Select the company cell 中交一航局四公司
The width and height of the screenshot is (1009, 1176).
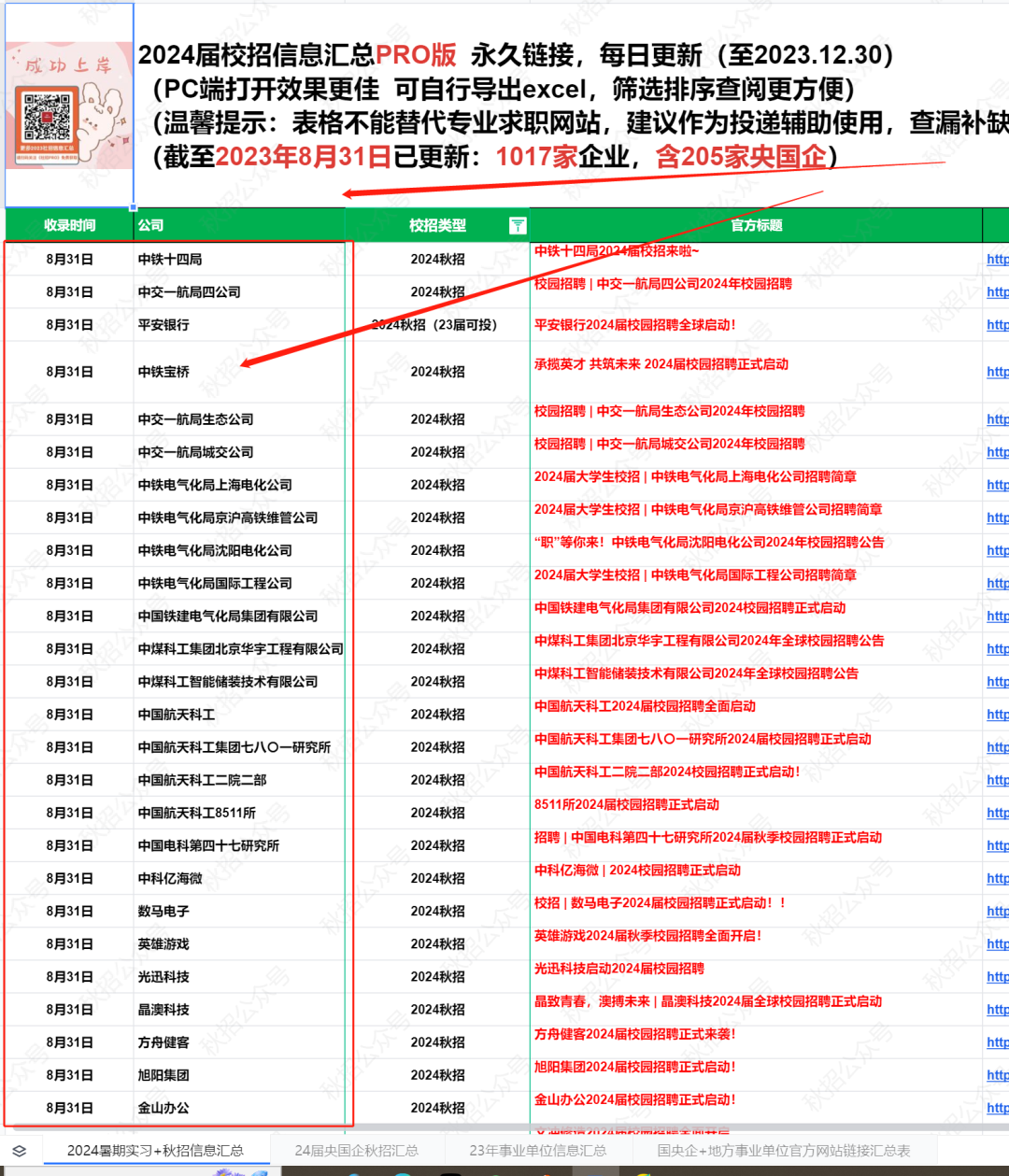click(x=239, y=292)
